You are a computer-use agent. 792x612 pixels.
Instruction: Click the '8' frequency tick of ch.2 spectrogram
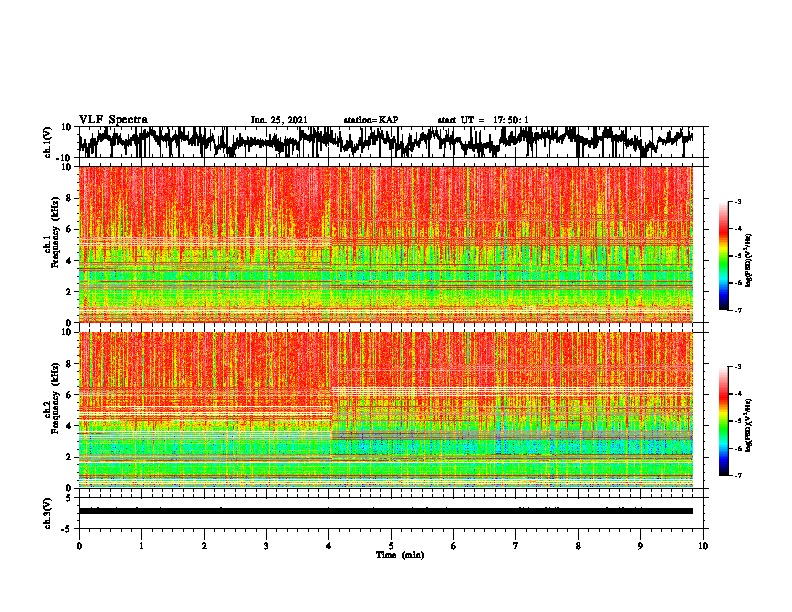click(x=69, y=364)
